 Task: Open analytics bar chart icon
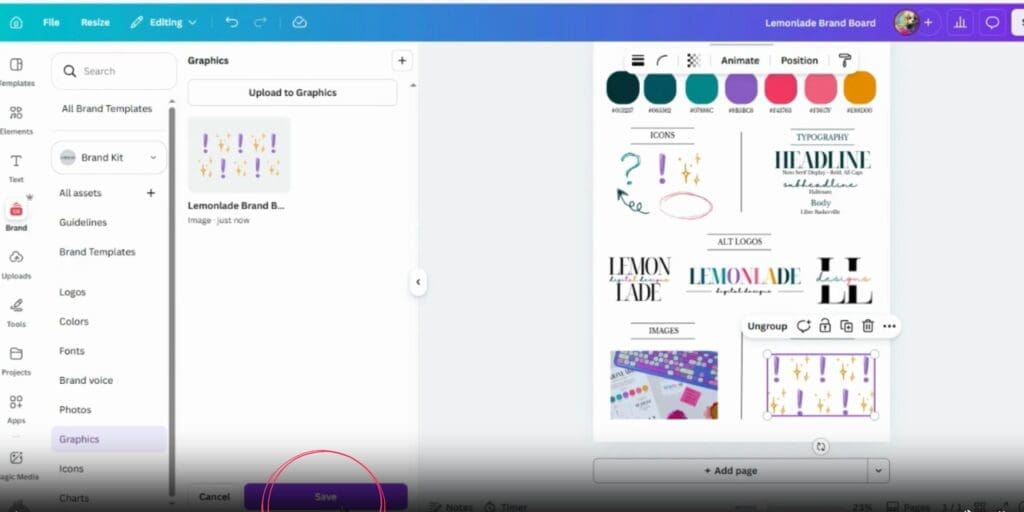pos(960,22)
